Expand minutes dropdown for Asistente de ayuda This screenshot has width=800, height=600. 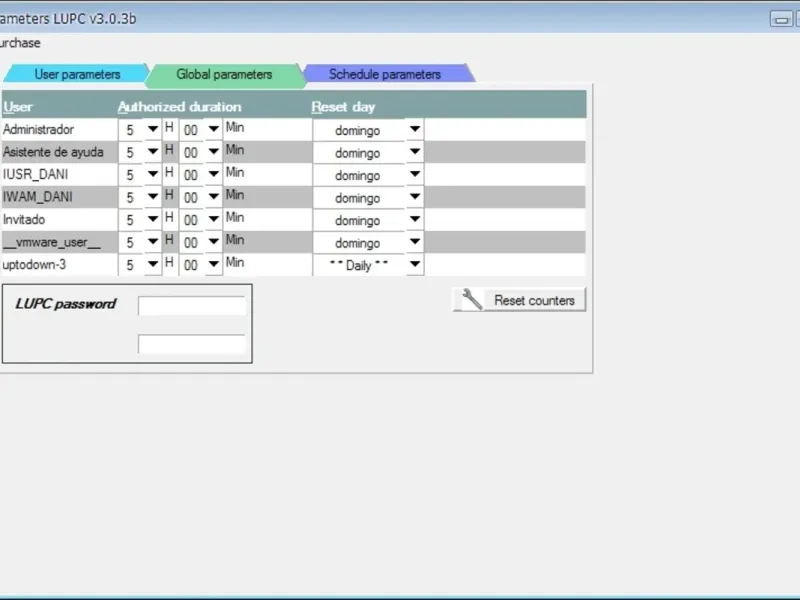point(213,152)
